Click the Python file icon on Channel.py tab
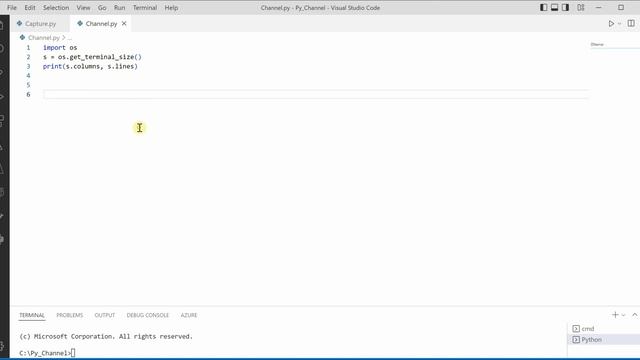This screenshot has height=360, width=640. [80, 24]
